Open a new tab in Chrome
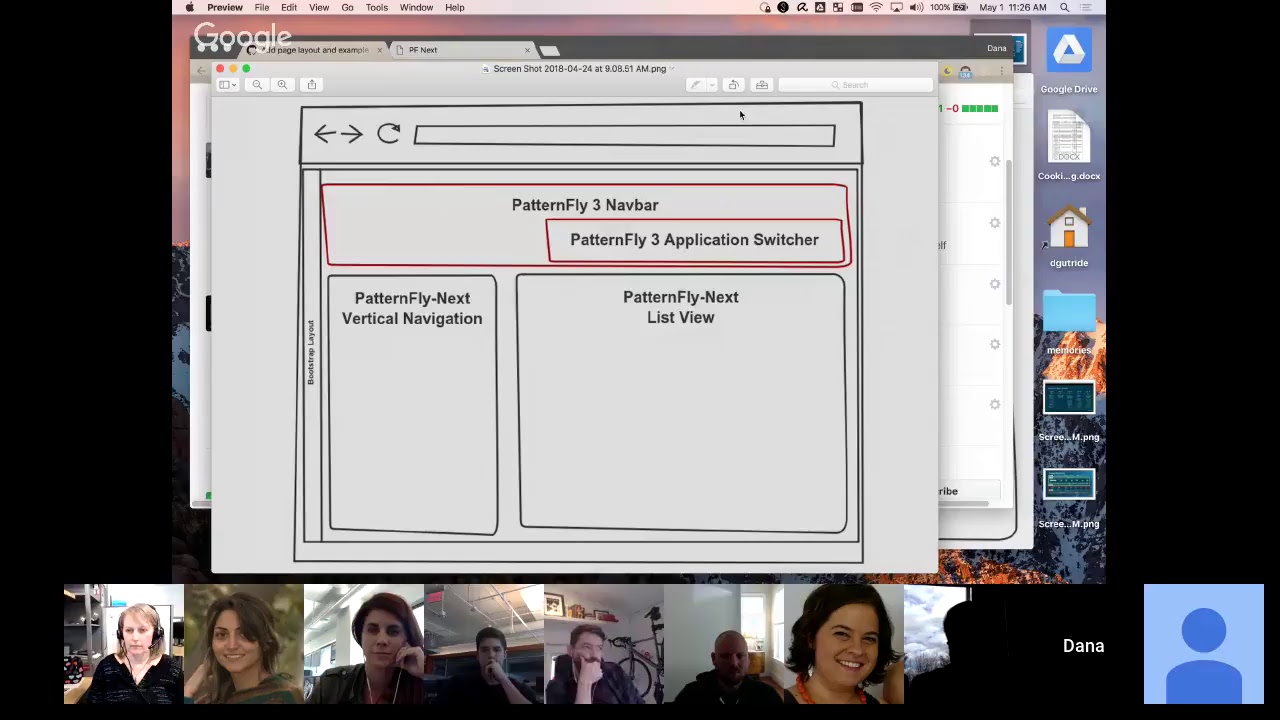Screen dimensions: 1280x720 550,50
